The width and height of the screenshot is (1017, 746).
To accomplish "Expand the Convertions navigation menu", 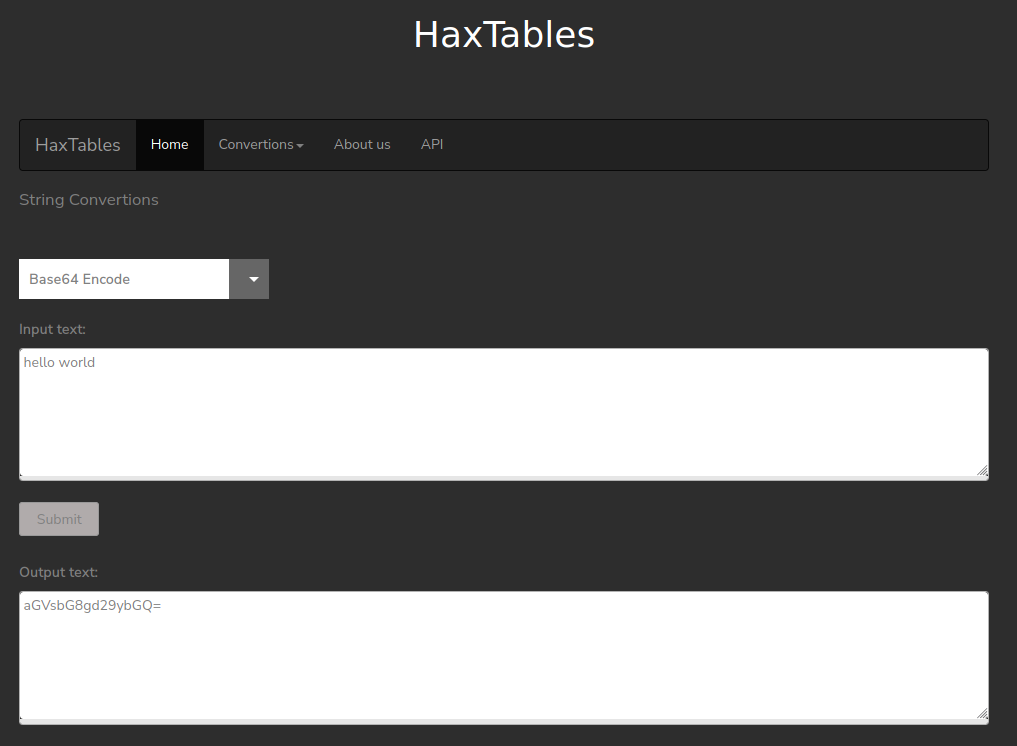I will click(x=256, y=145).
